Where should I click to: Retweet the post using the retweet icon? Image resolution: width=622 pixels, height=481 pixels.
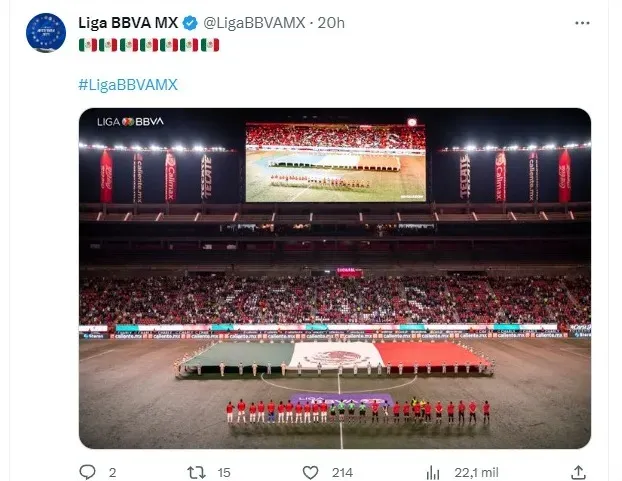pyautogui.click(x=196, y=472)
